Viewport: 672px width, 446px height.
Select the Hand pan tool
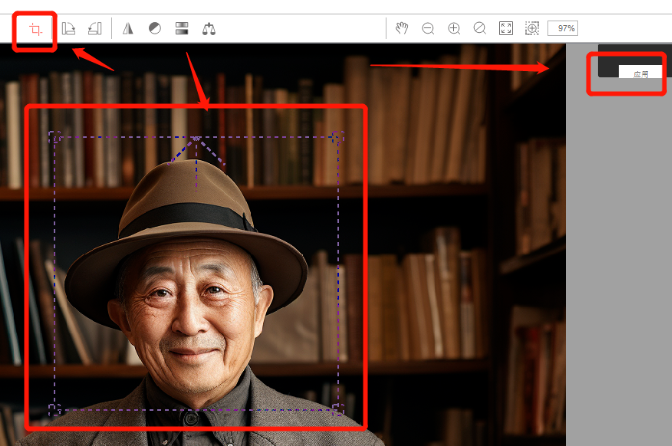402,28
